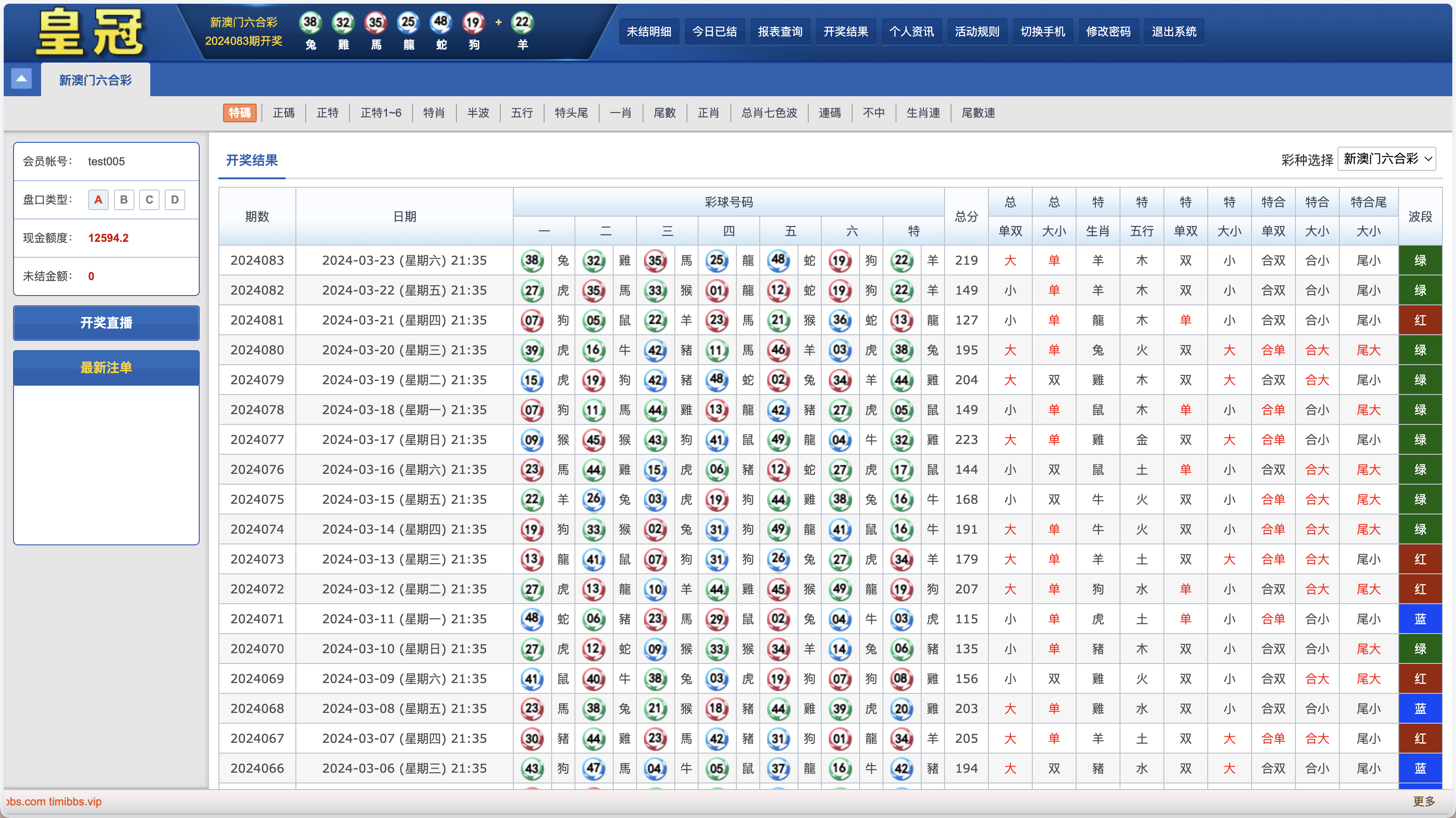Image resolution: width=1456 pixels, height=818 pixels.
Task: Click first ball 38 in row 2024083
Action: tap(532, 261)
